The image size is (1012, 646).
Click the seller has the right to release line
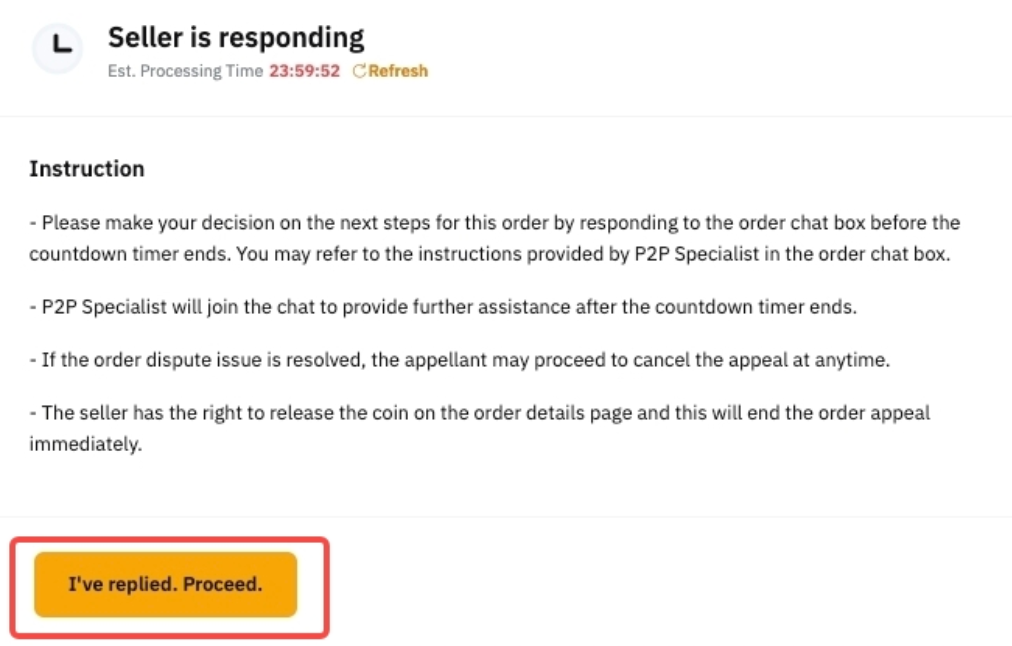[x=480, y=413]
